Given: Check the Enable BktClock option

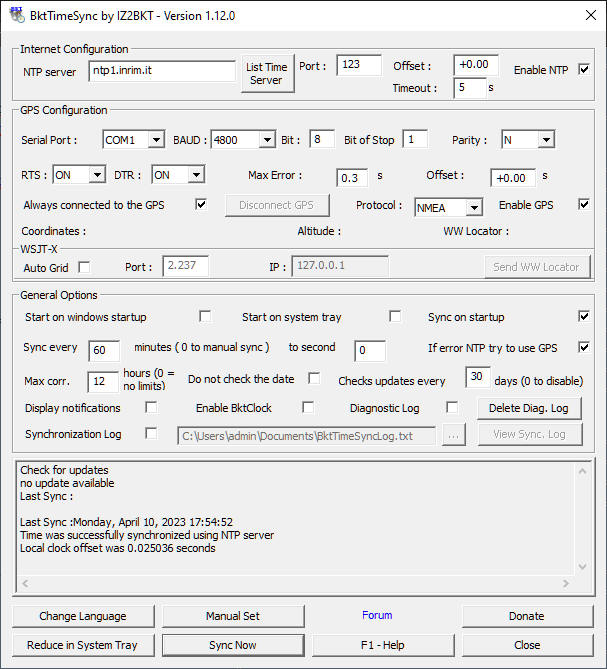Looking at the screenshot, I should point(308,407).
